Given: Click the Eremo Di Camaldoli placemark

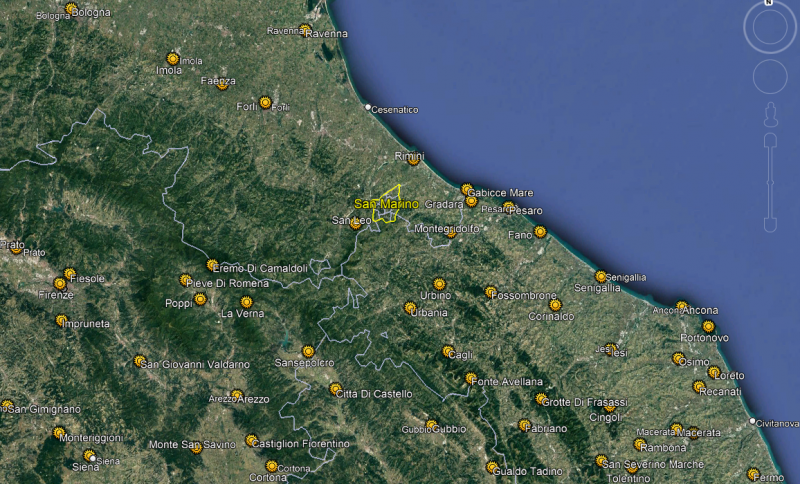Looking at the screenshot, I should pyautogui.click(x=212, y=265).
